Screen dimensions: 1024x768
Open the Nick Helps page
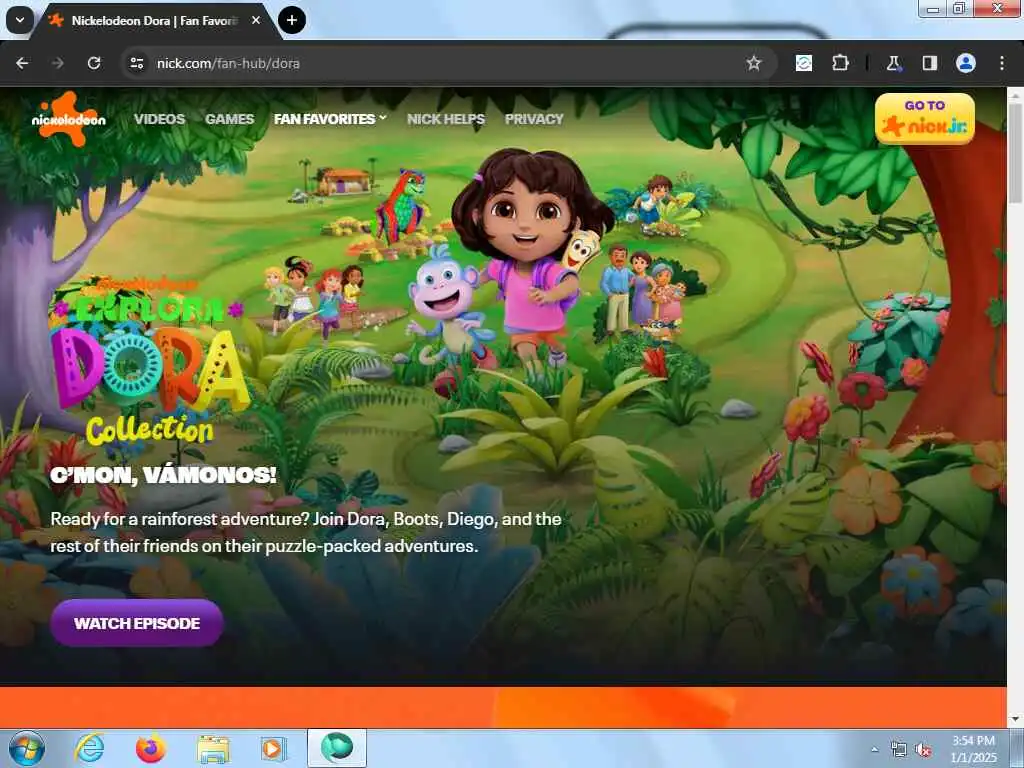pyautogui.click(x=446, y=119)
